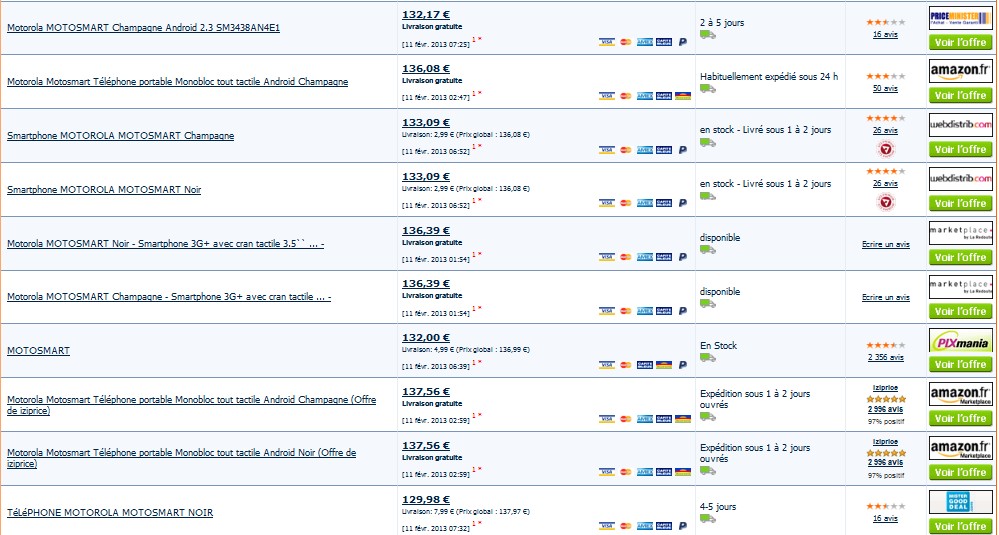Click 'Voir l'offre' for Smartphone MOTOROLA MOTOSMART Champagne
999x535 pixels.
[x=961, y=149]
